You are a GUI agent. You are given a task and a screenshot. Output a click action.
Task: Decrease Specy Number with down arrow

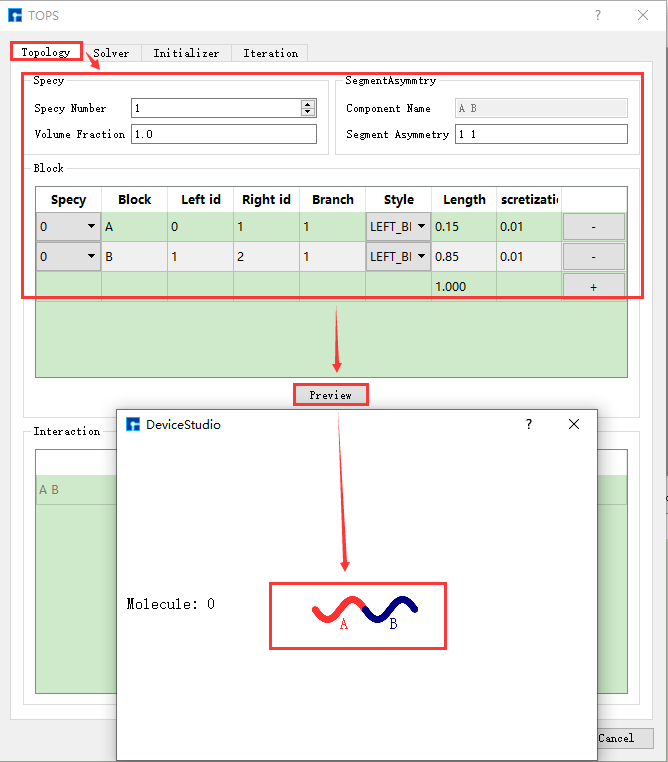(308, 112)
